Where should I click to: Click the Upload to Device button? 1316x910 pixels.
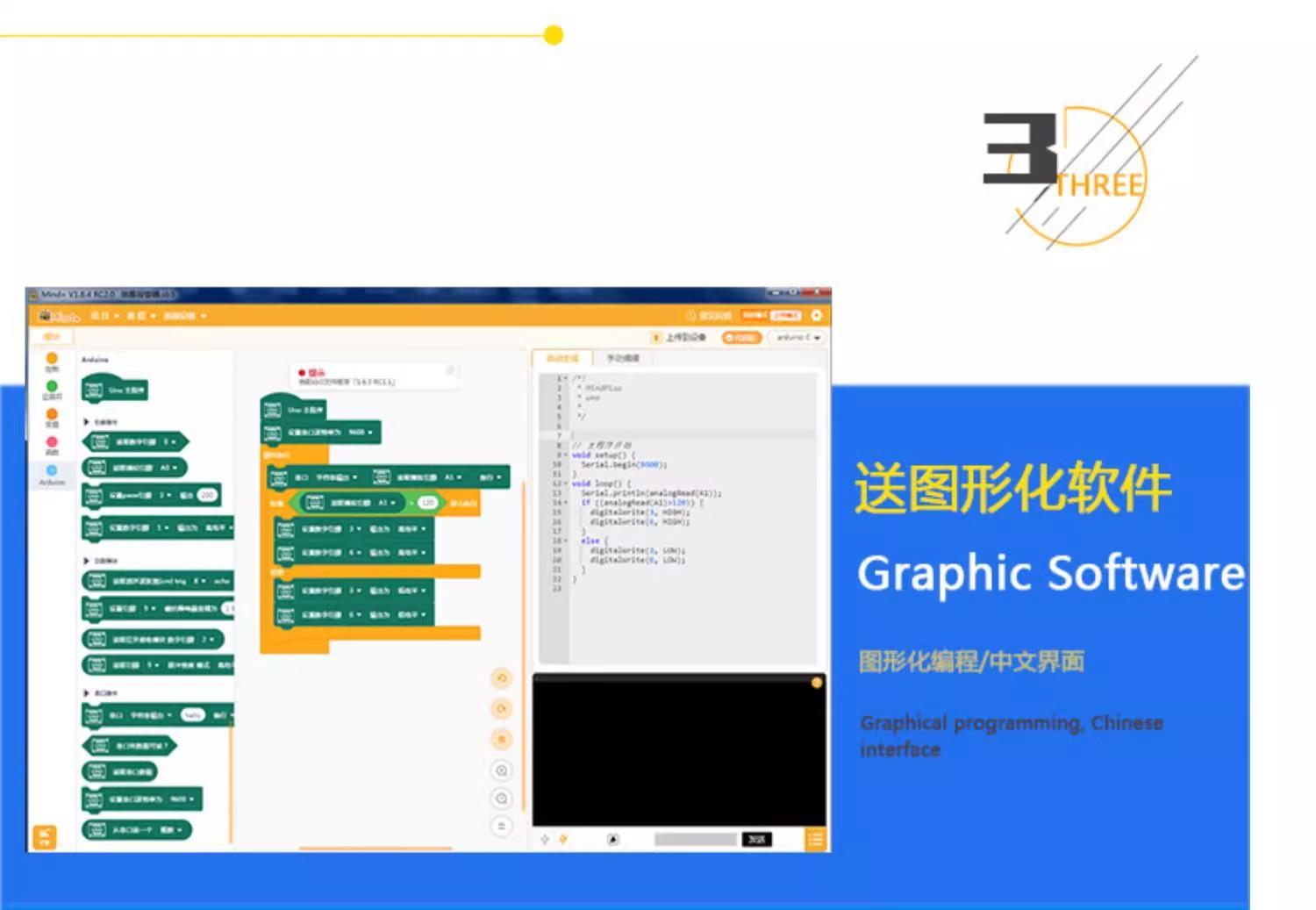tap(680, 338)
